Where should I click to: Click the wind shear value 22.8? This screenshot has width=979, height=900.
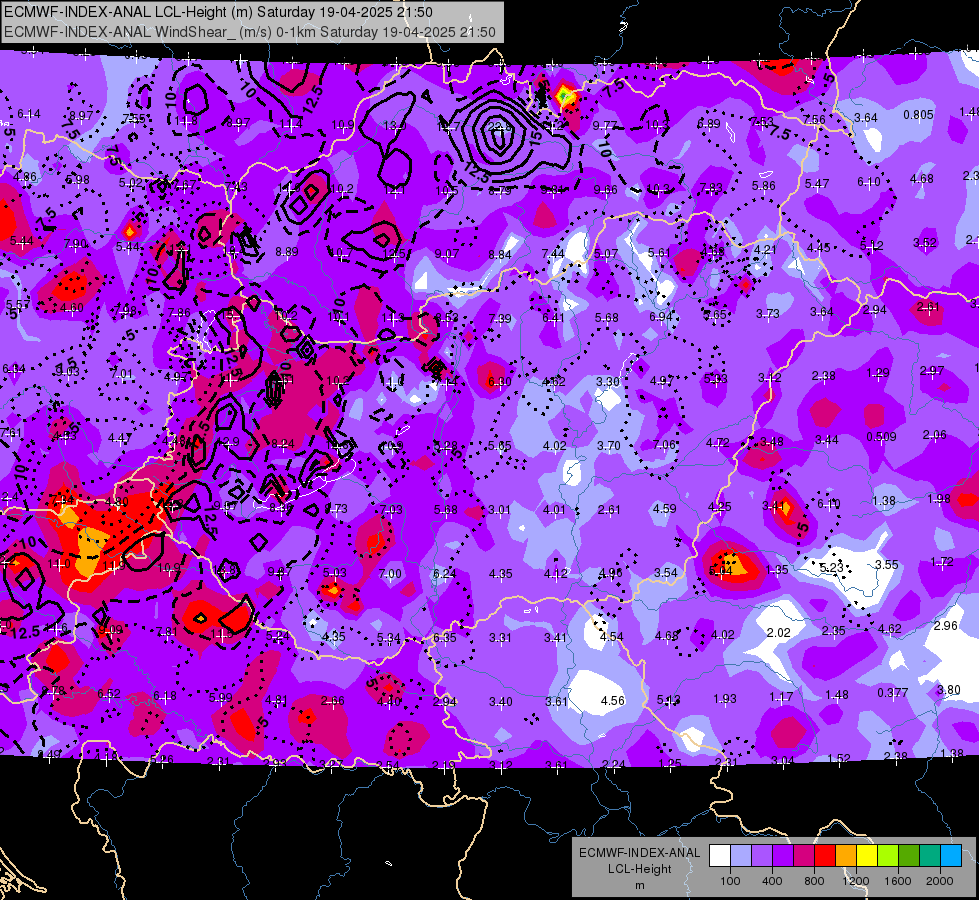click(x=499, y=126)
